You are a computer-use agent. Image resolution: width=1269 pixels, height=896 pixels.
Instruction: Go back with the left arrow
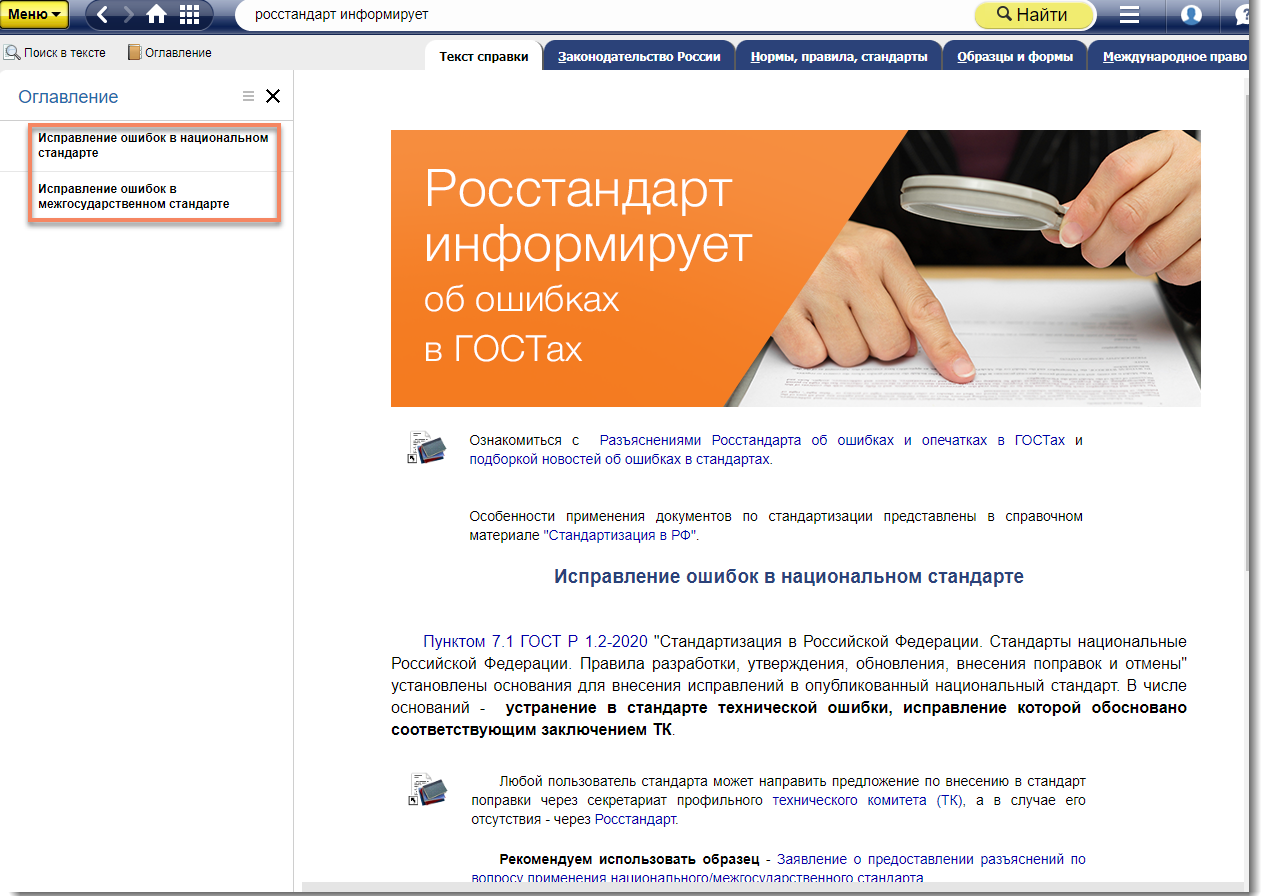pos(103,15)
